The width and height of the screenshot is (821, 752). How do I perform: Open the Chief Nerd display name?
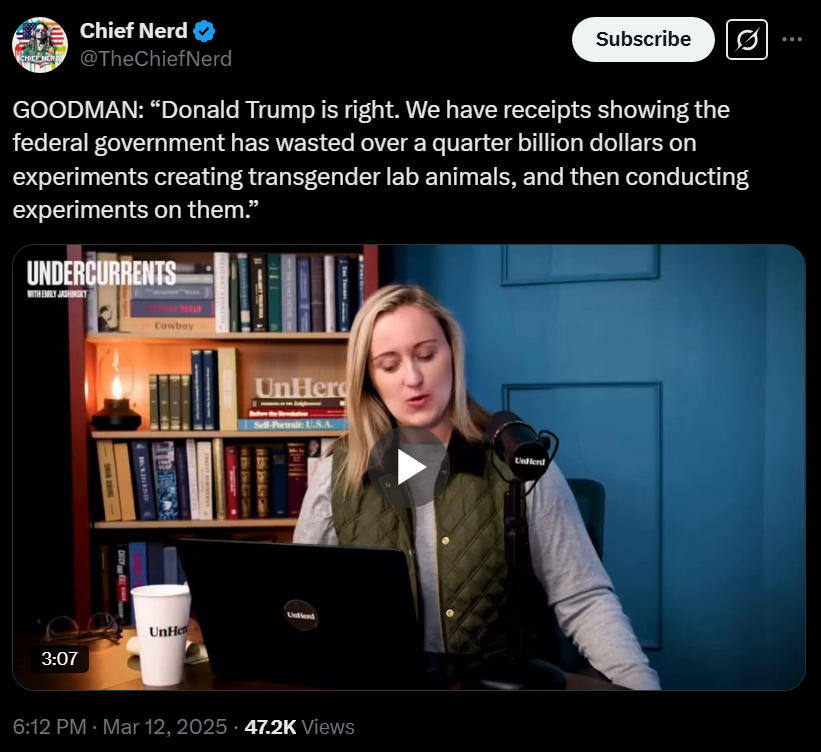pyautogui.click(x=134, y=31)
